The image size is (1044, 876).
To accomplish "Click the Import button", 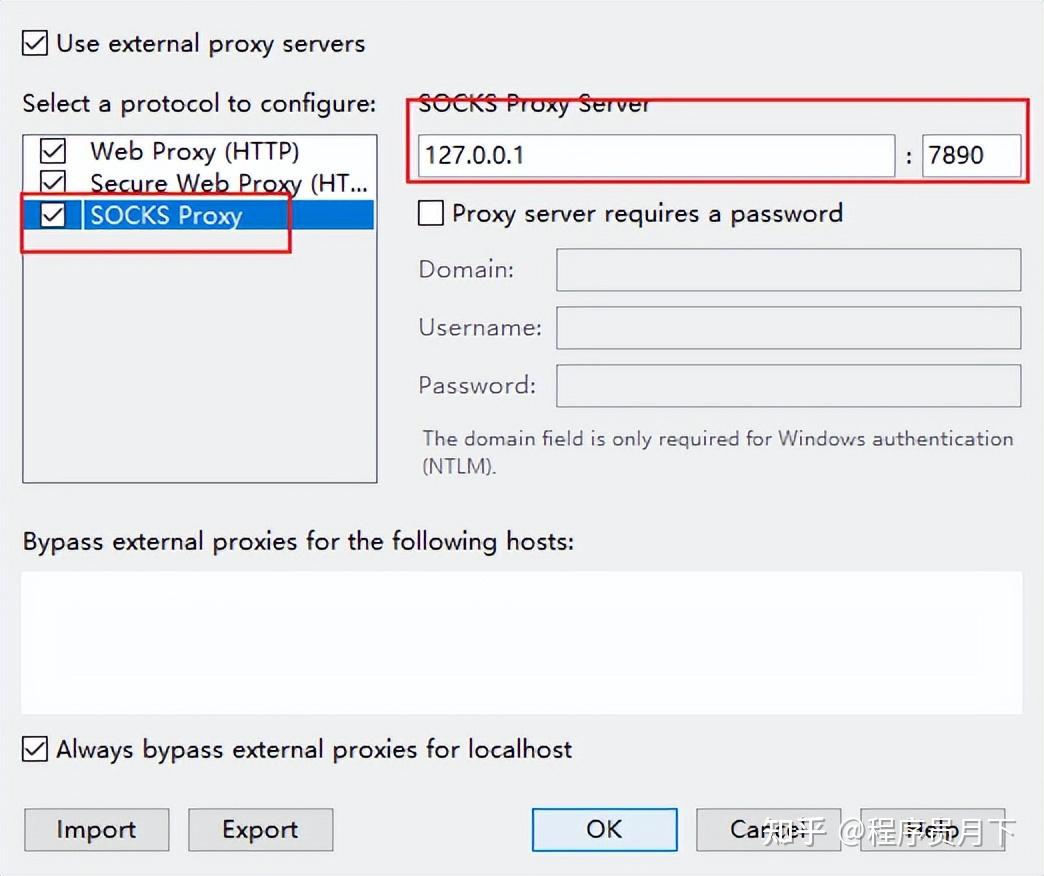I will [x=96, y=829].
